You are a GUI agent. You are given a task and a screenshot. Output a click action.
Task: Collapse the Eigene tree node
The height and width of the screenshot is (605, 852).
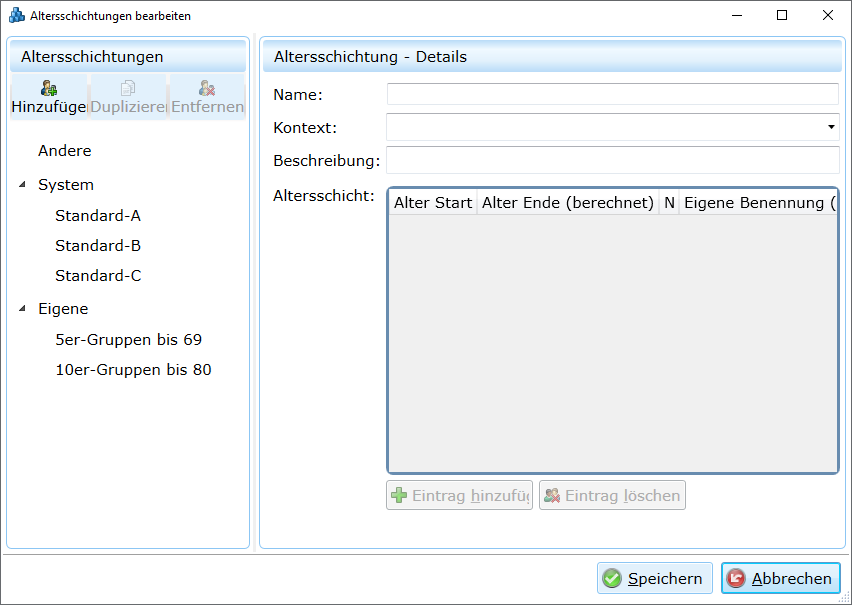(23, 309)
